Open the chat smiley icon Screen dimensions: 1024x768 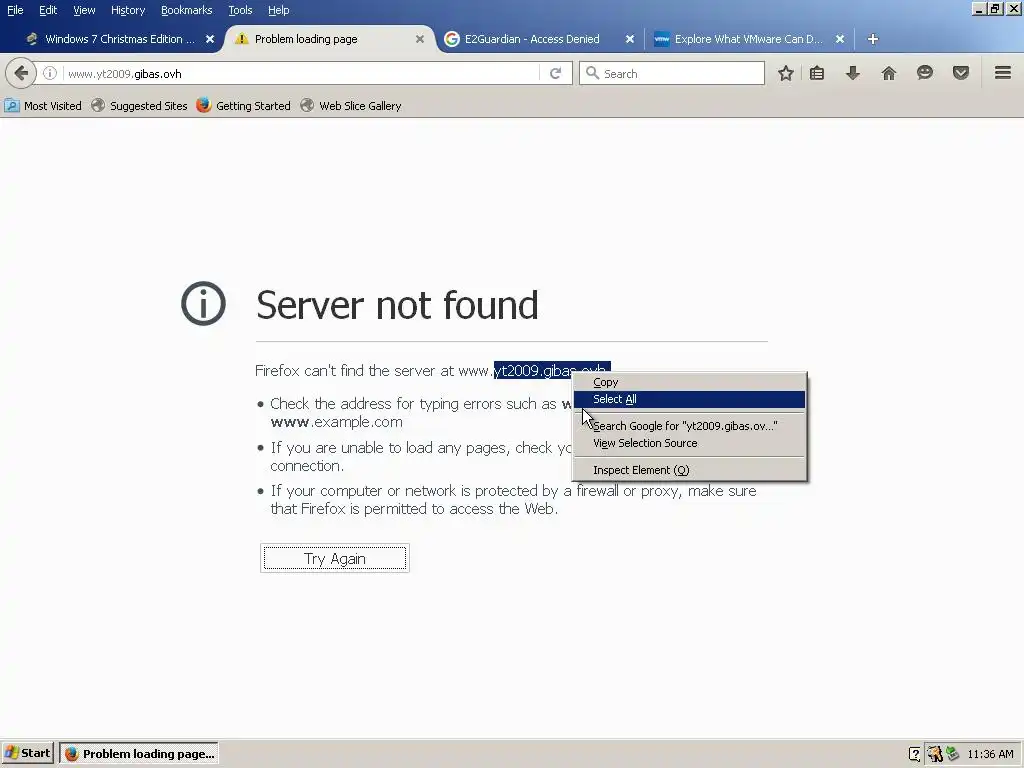click(x=925, y=73)
